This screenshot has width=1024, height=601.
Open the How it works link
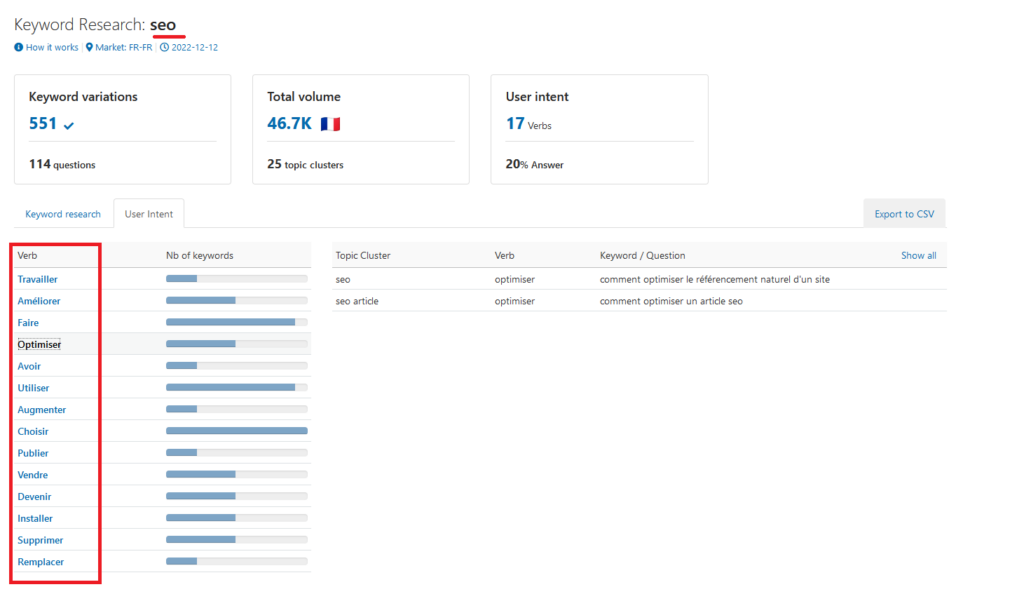52,47
